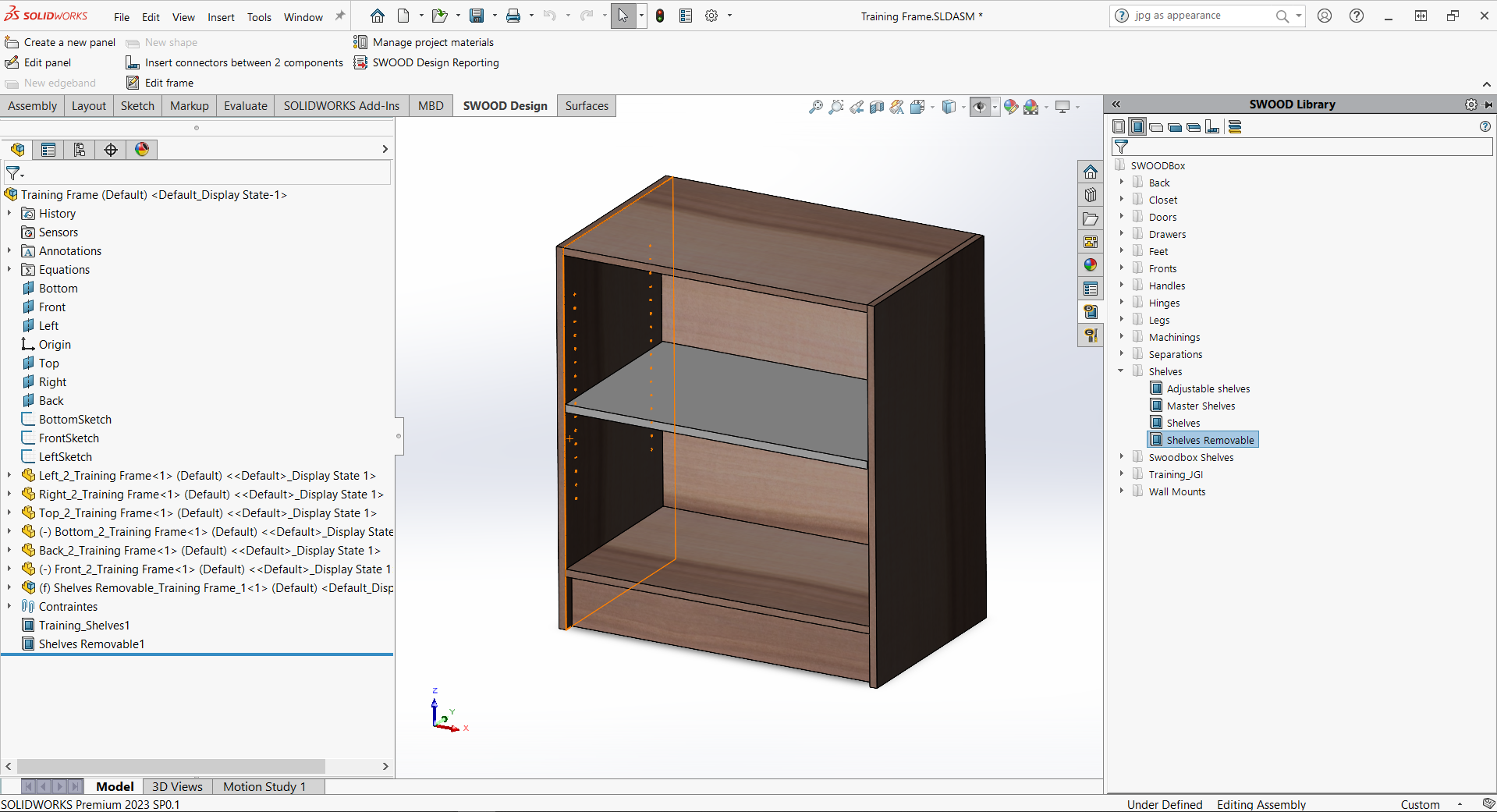
Task: Click the Rebuild traffic light icon
Action: 660,16
